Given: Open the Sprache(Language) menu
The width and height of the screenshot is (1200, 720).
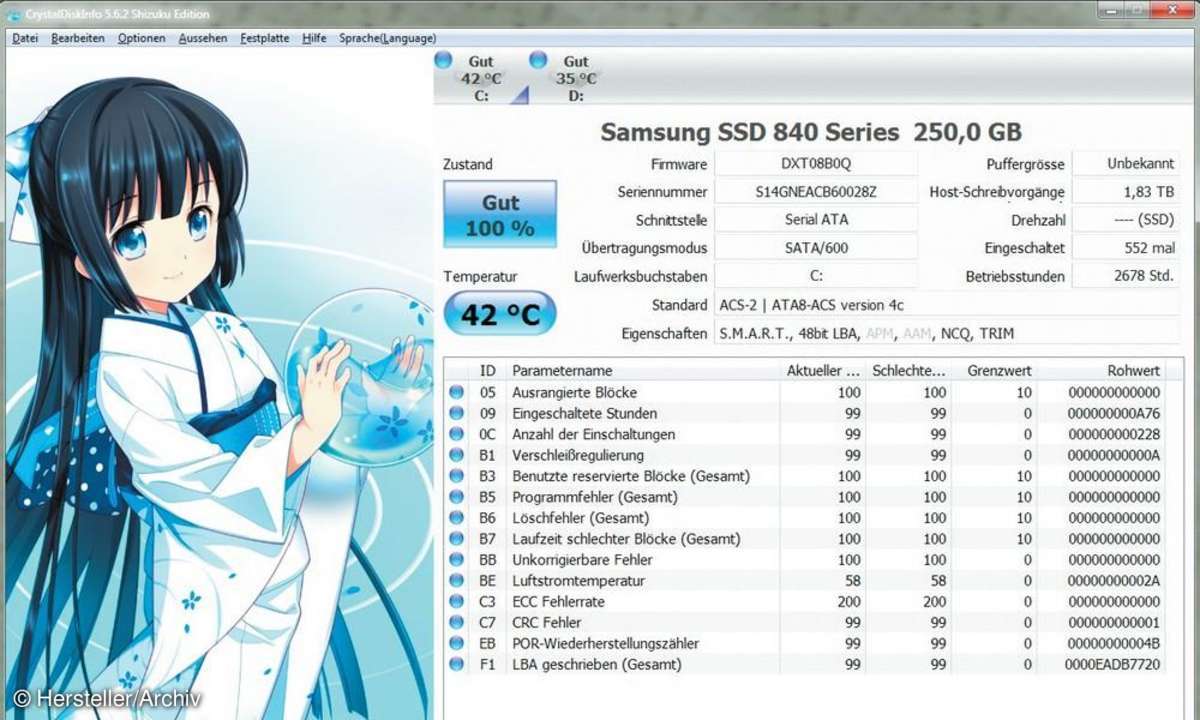Looking at the screenshot, I should (x=387, y=38).
